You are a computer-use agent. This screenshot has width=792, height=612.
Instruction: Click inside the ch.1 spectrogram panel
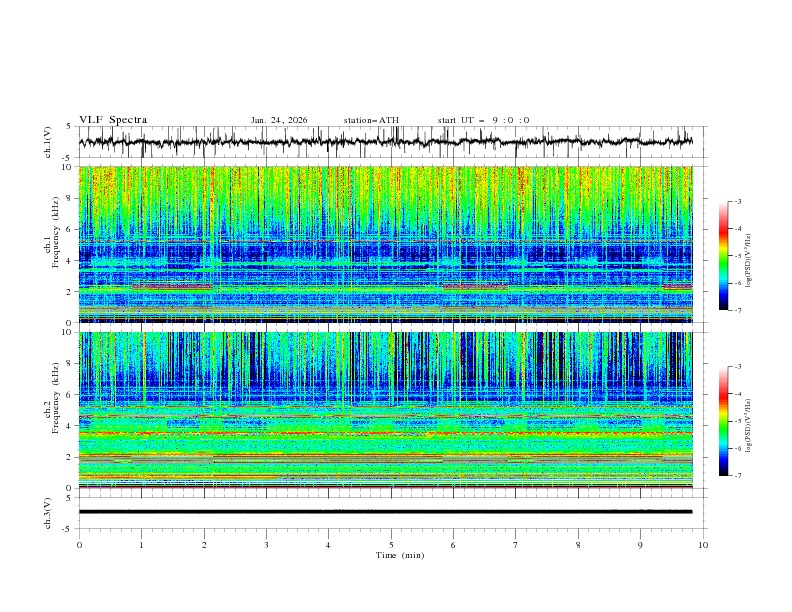click(385, 244)
